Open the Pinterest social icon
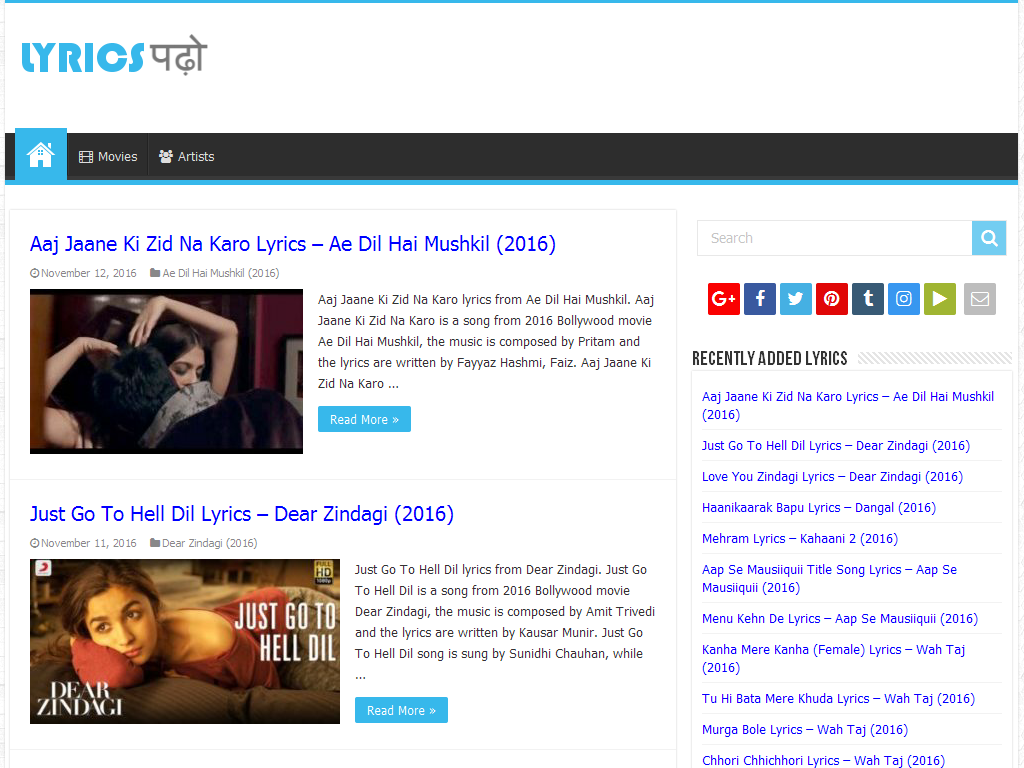Screen dimensions: 1024x768 click(832, 299)
